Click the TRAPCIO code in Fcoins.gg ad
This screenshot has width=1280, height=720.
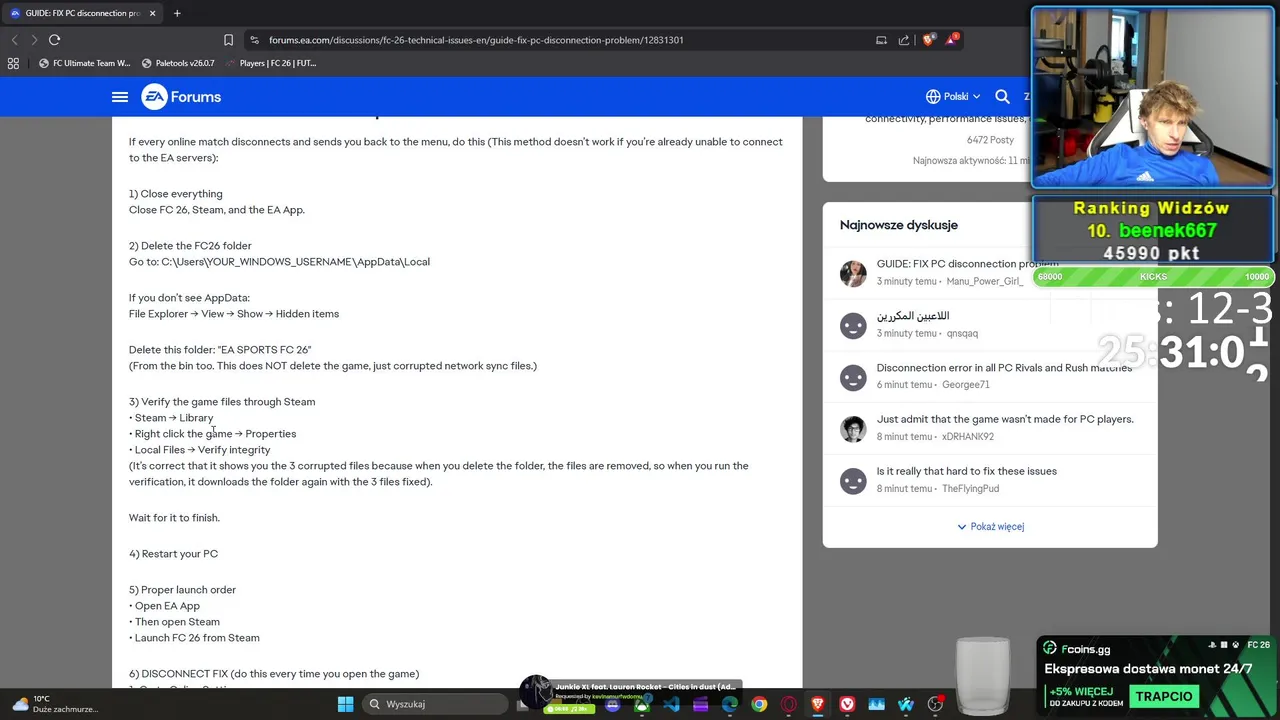[1164, 696]
